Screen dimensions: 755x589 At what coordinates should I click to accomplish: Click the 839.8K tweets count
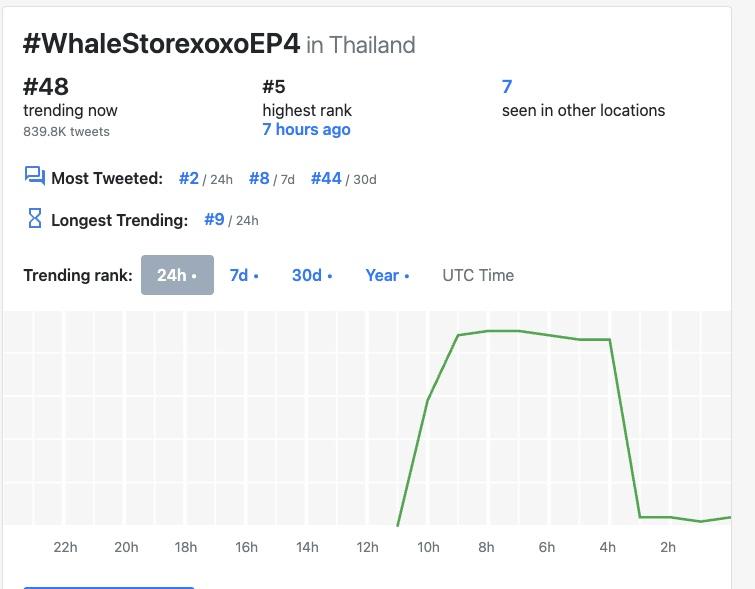(x=66, y=131)
